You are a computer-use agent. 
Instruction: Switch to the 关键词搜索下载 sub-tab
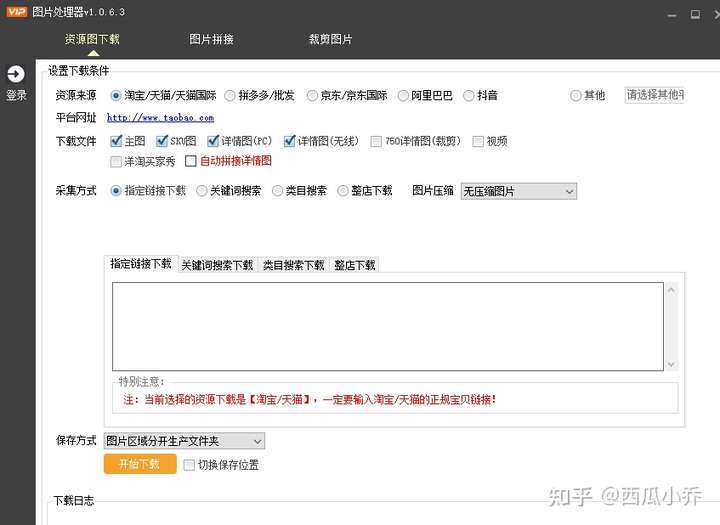tap(218, 265)
